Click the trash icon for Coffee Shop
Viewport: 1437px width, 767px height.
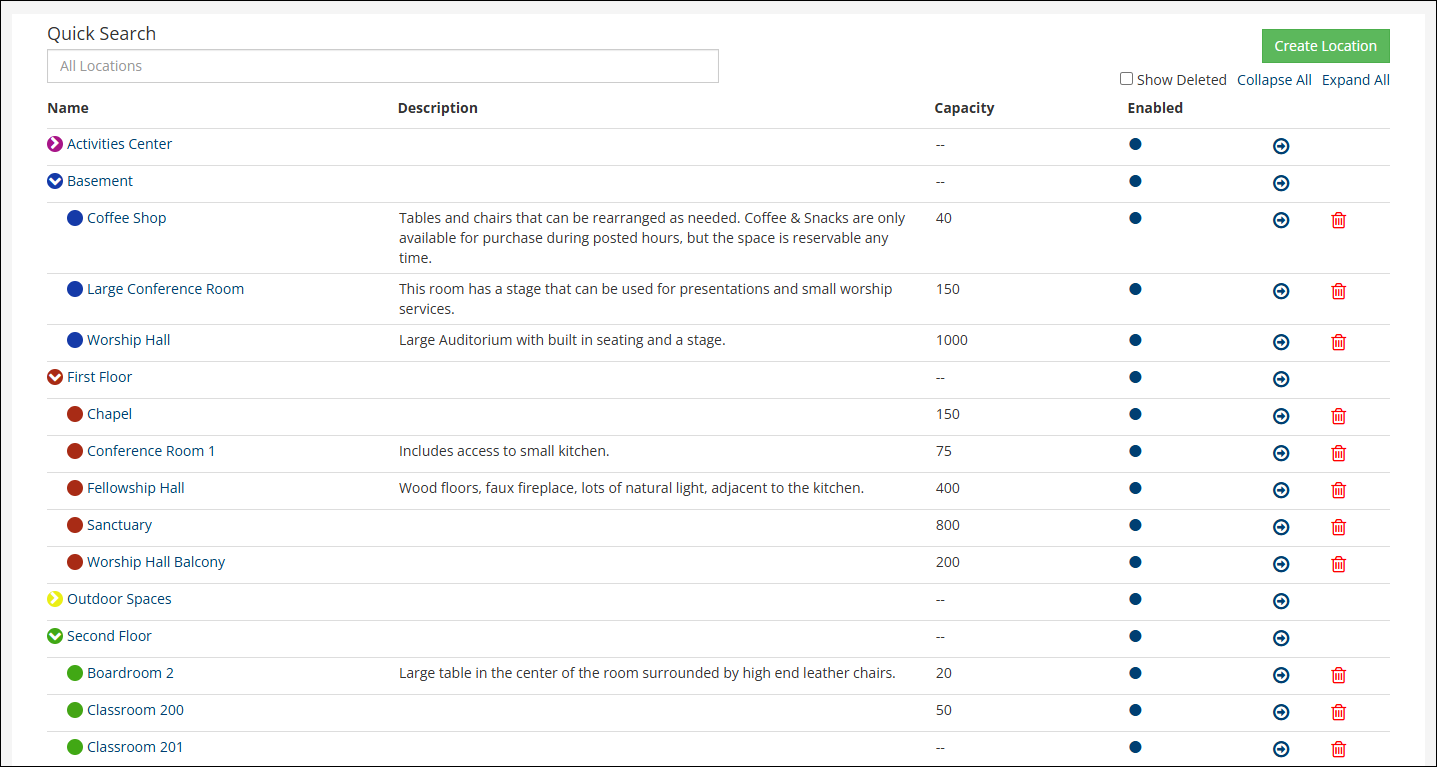(1338, 220)
